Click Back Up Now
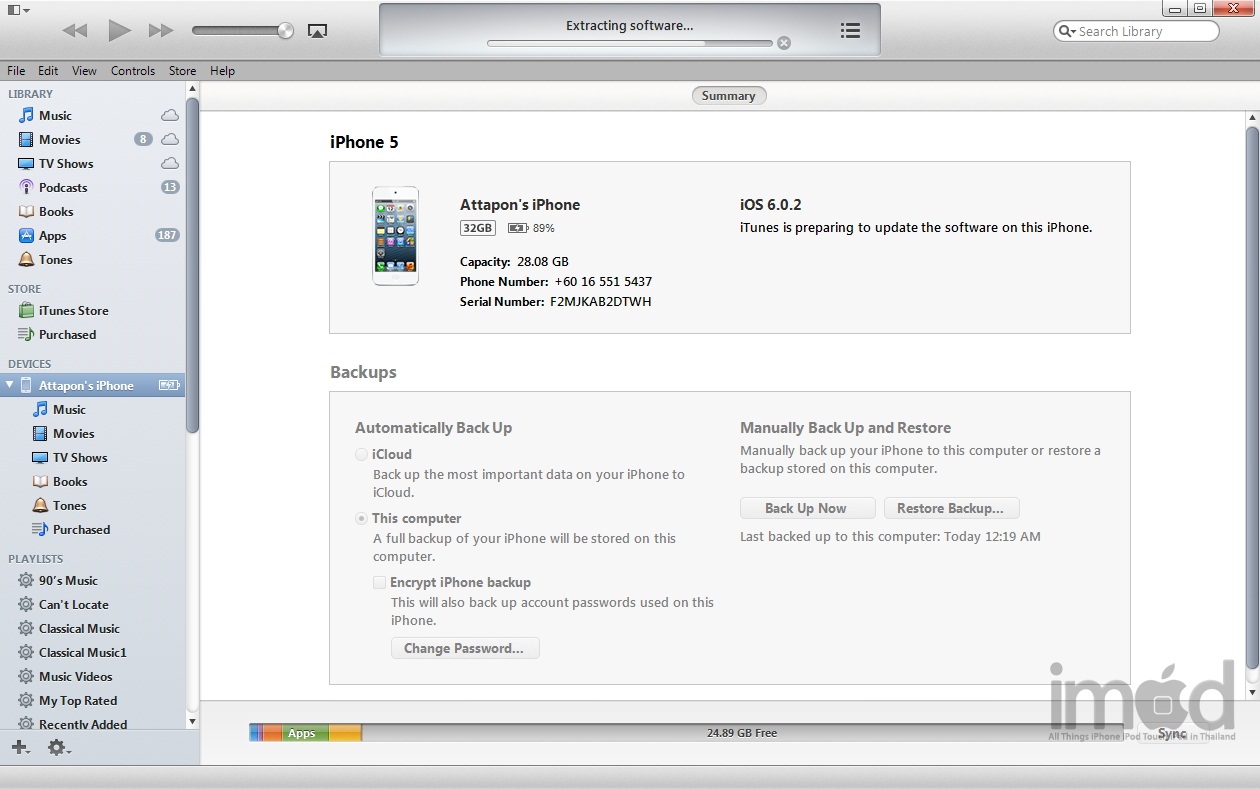Viewport: 1260px width, 789px height. (x=807, y=508)
